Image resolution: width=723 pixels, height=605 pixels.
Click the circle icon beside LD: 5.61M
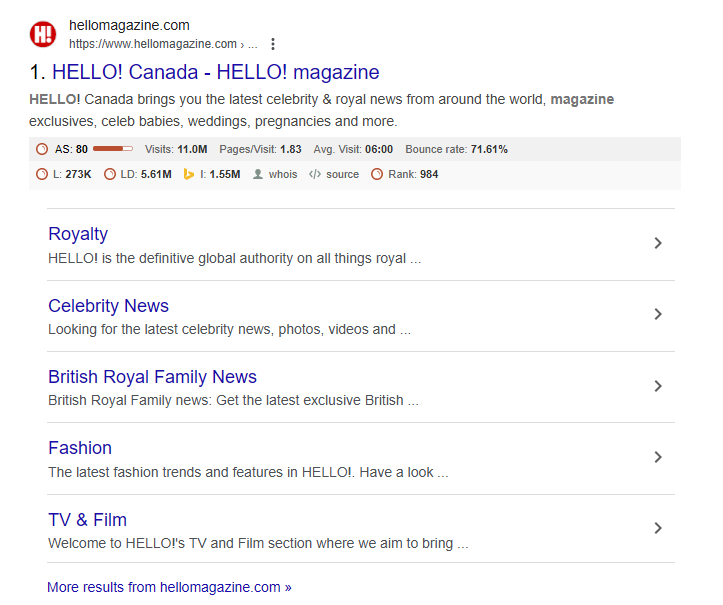110,174
